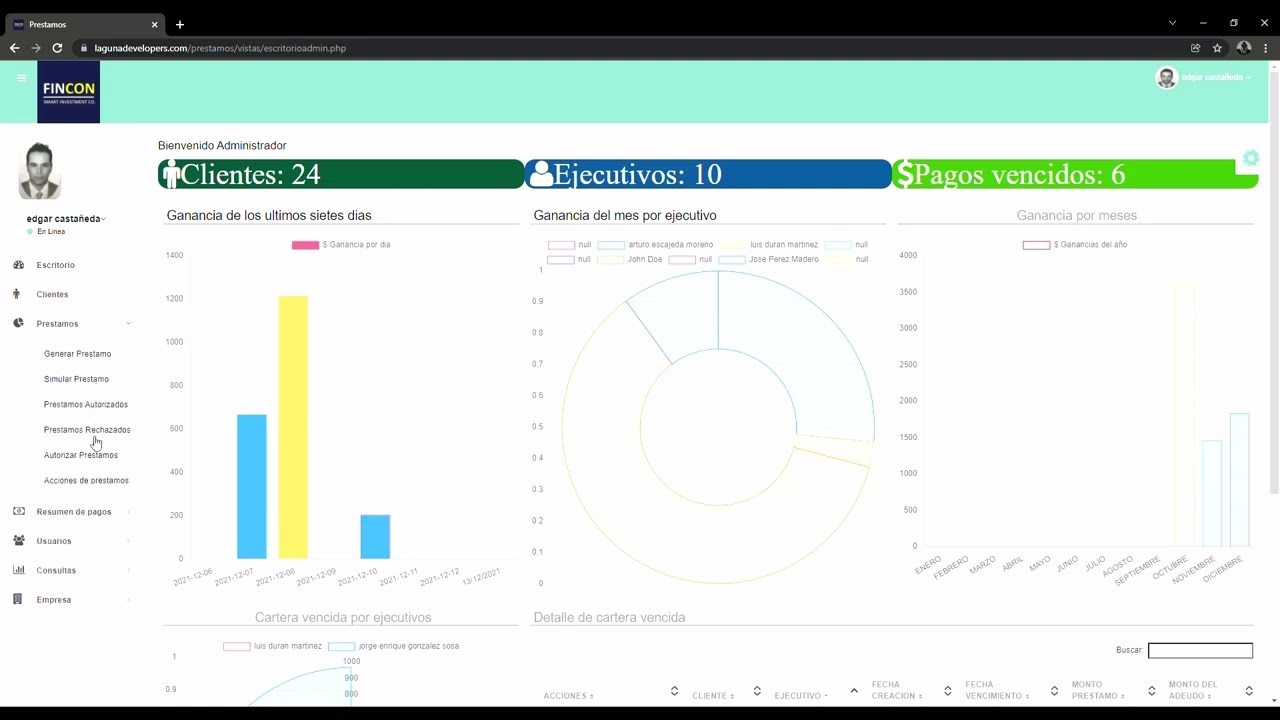
Task: Toggle 'luis duran martinez' cartera vencida legend
Action: pos(272,646)
